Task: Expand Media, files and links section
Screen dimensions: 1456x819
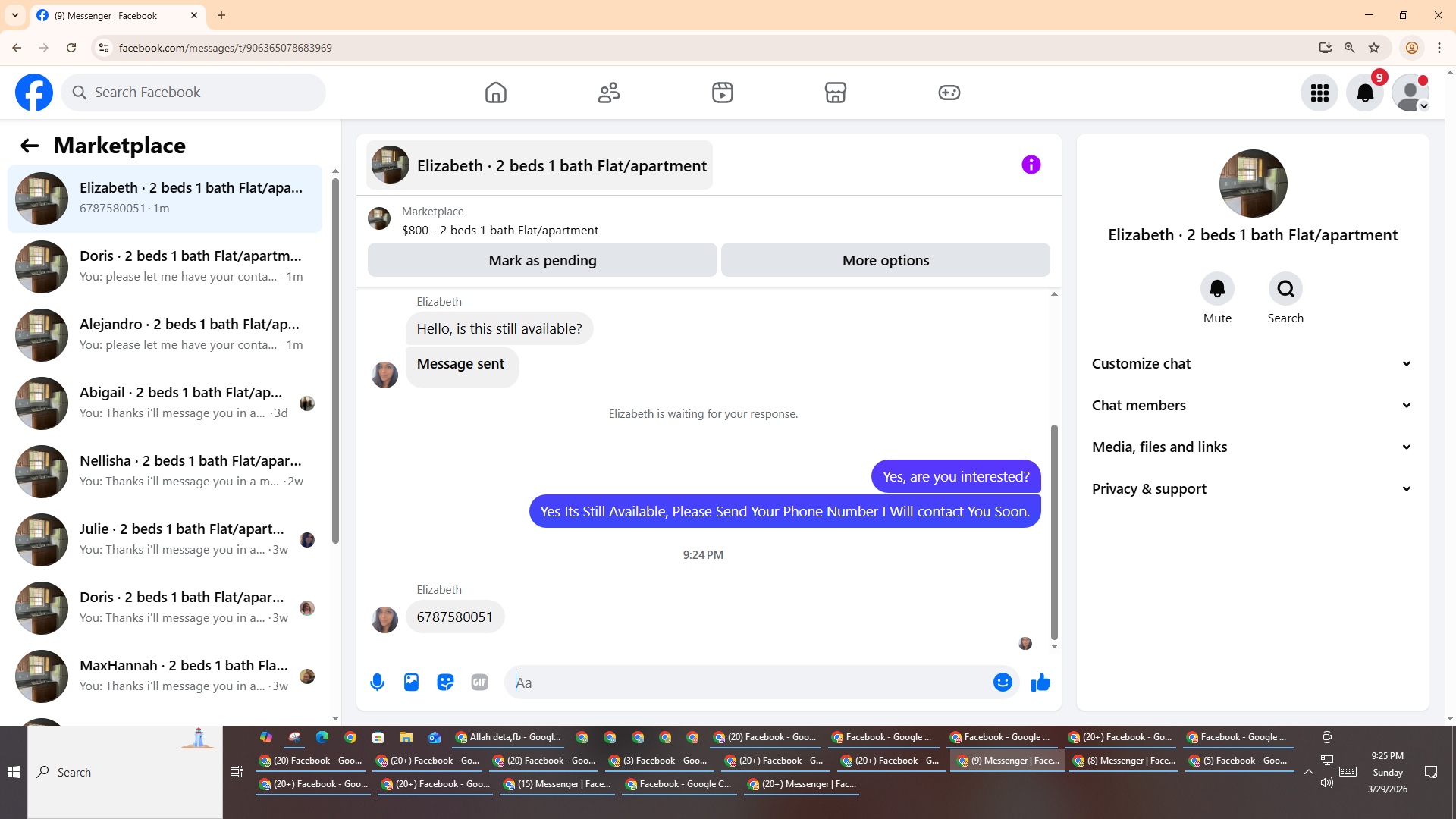Action: point(1253,447)
